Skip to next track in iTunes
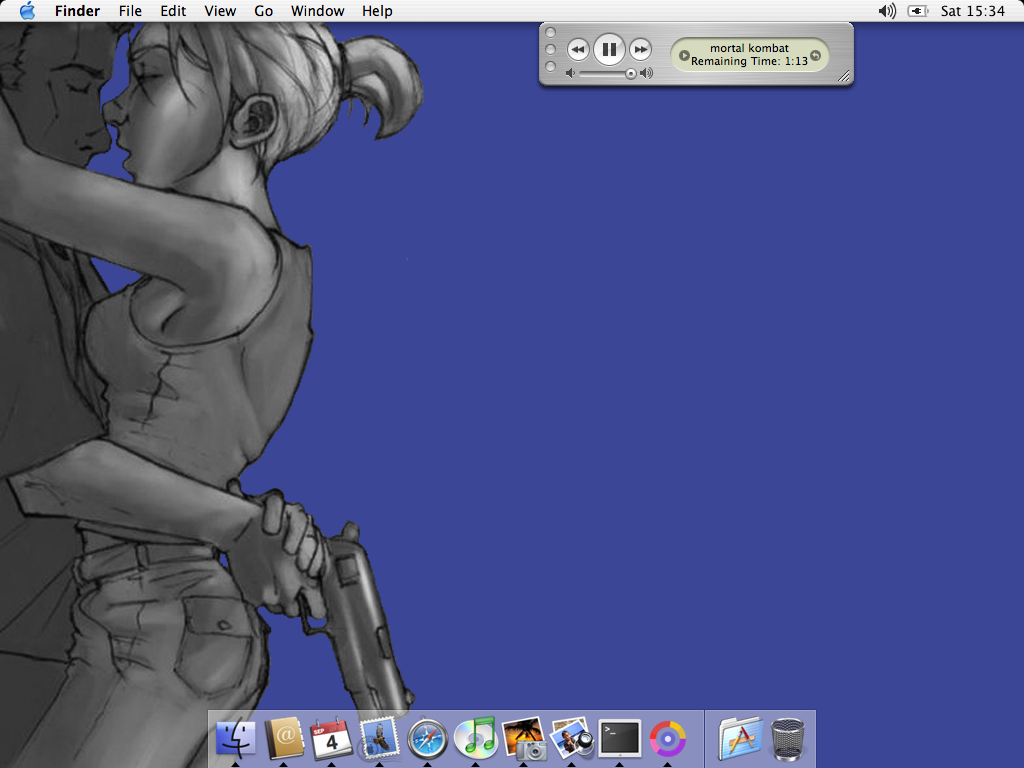 (641, 50)
